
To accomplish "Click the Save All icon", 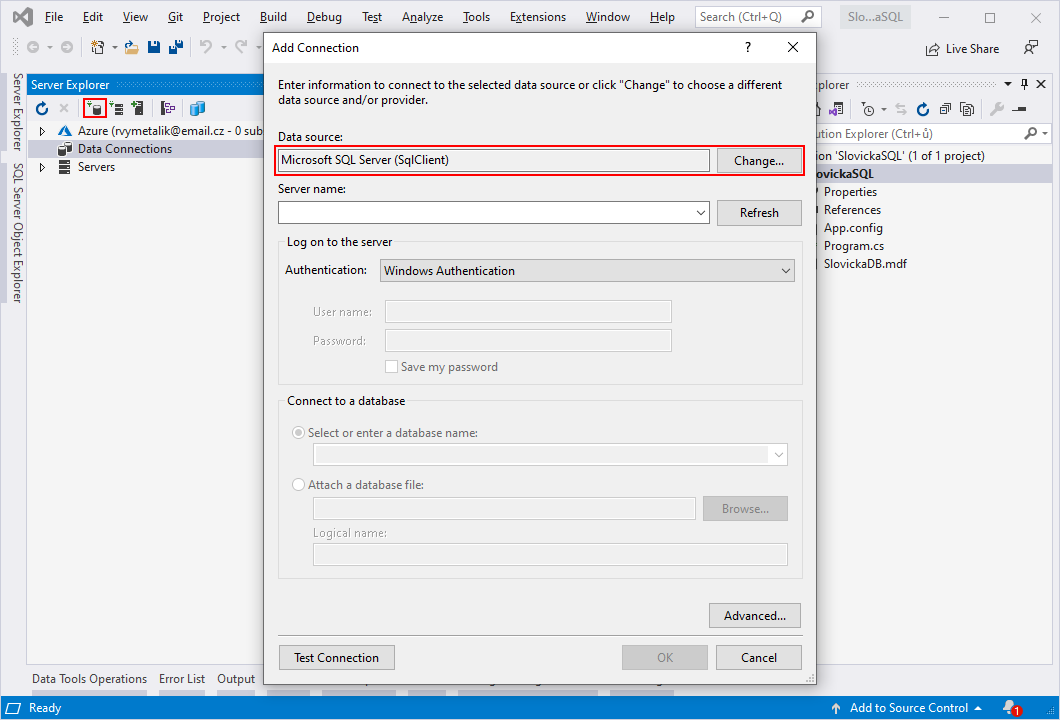I will (176, 47).
